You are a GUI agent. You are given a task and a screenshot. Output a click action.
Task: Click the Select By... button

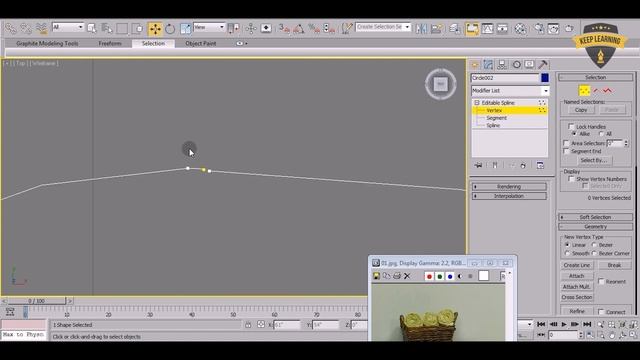(593, 160)
